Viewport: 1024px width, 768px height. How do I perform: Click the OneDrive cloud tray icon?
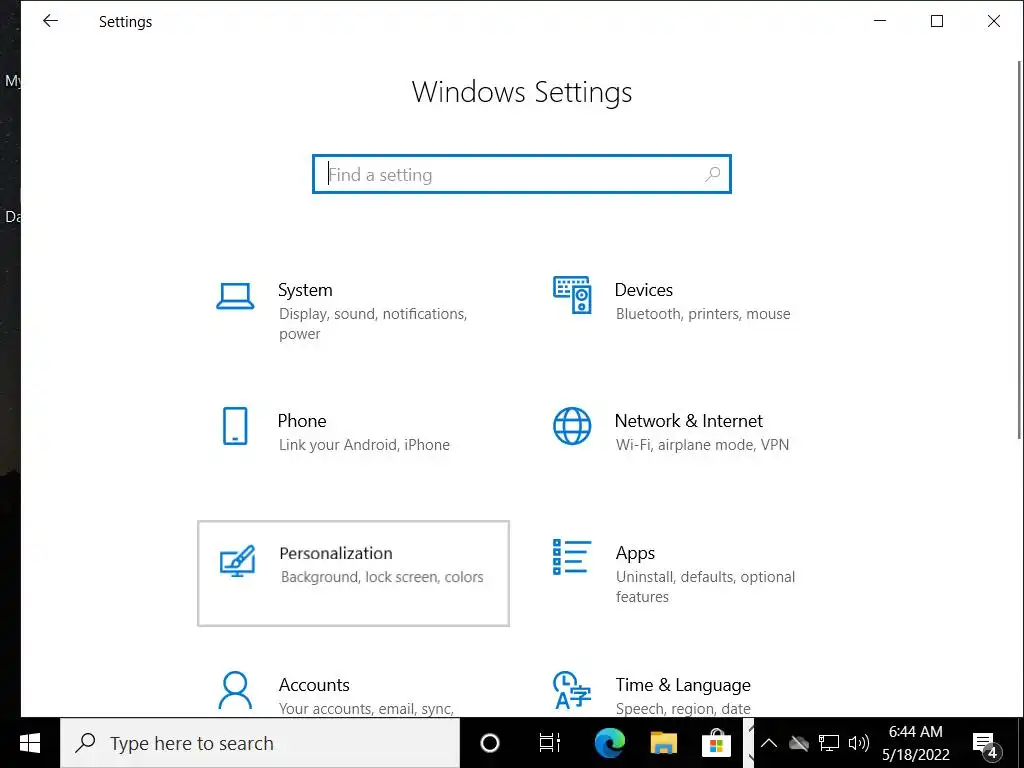click(799, 743)
